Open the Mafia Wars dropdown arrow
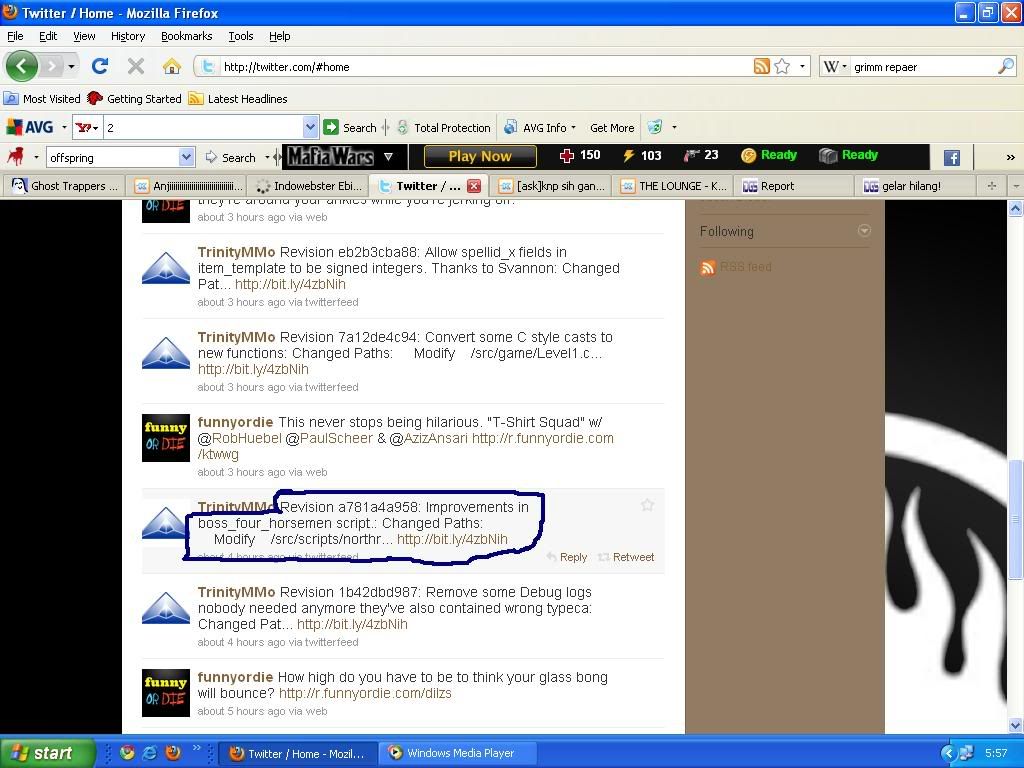The image size is (1024, 768). point(389,157)
